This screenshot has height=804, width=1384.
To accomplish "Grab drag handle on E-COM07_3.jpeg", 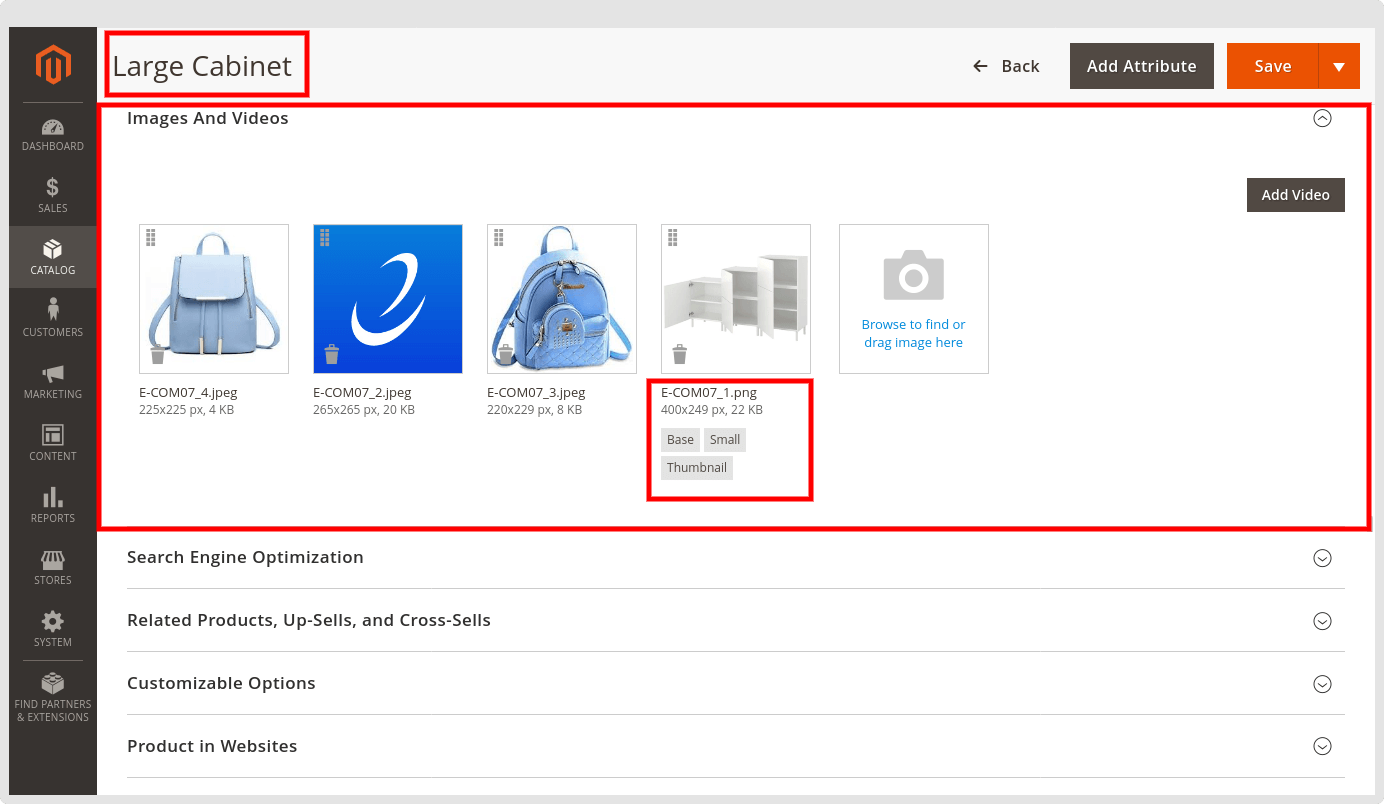I will pos(499,237).
